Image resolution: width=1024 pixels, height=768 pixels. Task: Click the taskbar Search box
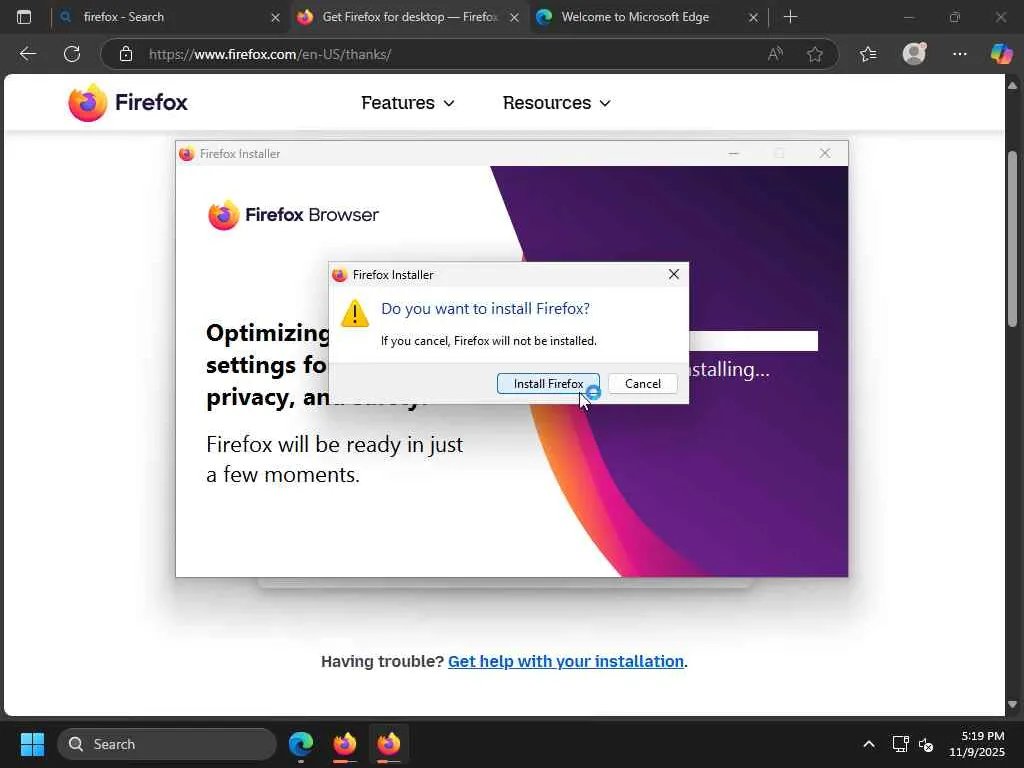point(167,744)
